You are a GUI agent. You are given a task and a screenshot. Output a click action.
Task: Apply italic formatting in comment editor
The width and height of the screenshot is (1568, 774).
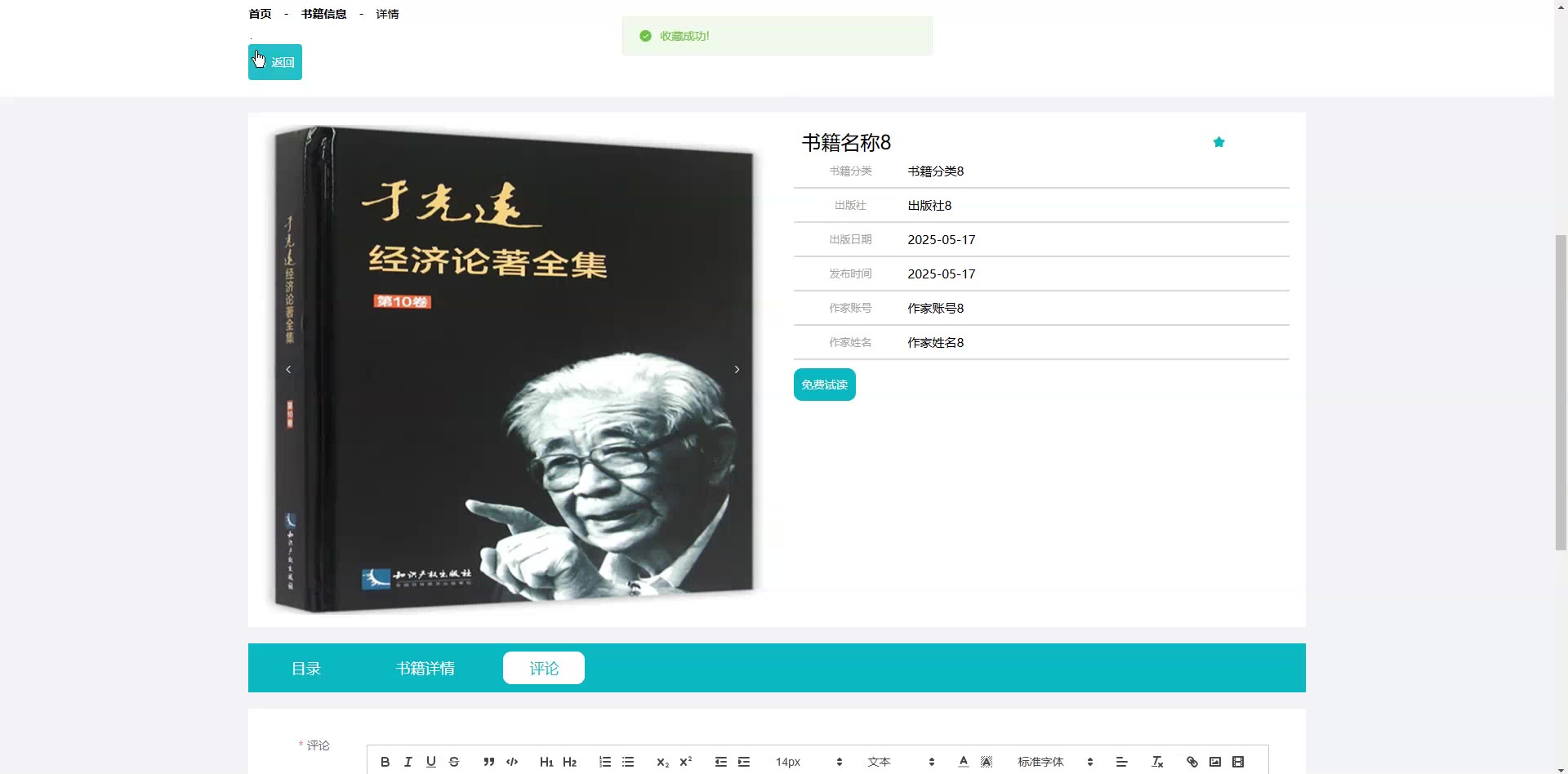pyautogui.click(x=408, y=762)
